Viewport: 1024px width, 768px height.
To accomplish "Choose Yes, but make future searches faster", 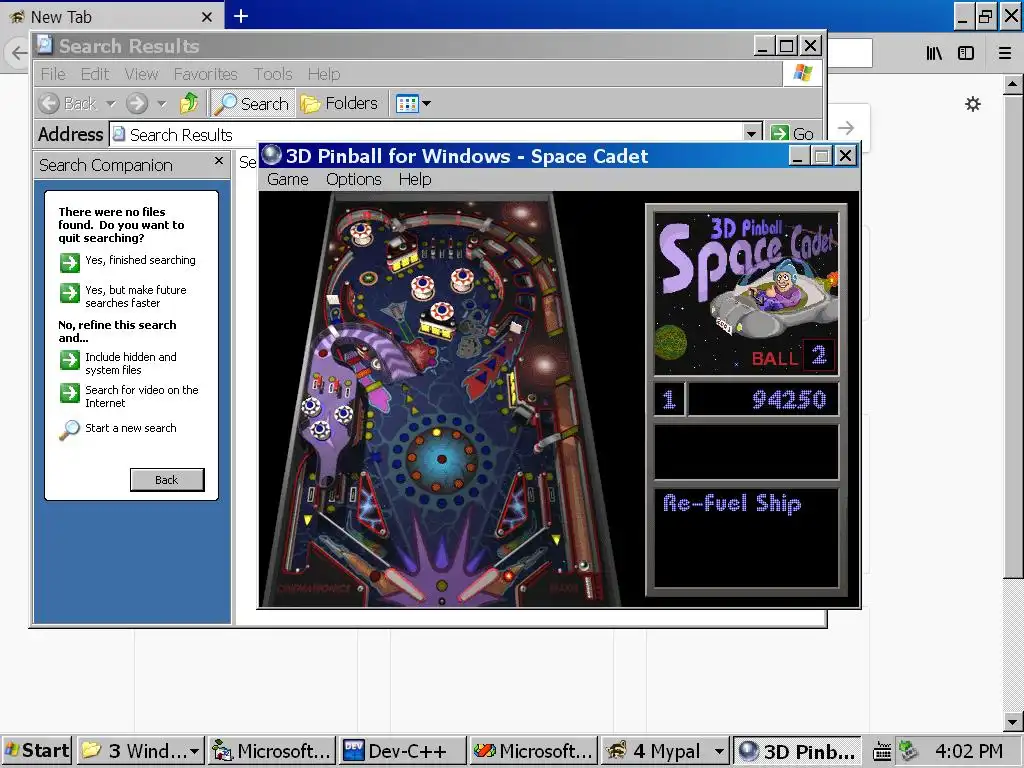I will coord(135,296).
